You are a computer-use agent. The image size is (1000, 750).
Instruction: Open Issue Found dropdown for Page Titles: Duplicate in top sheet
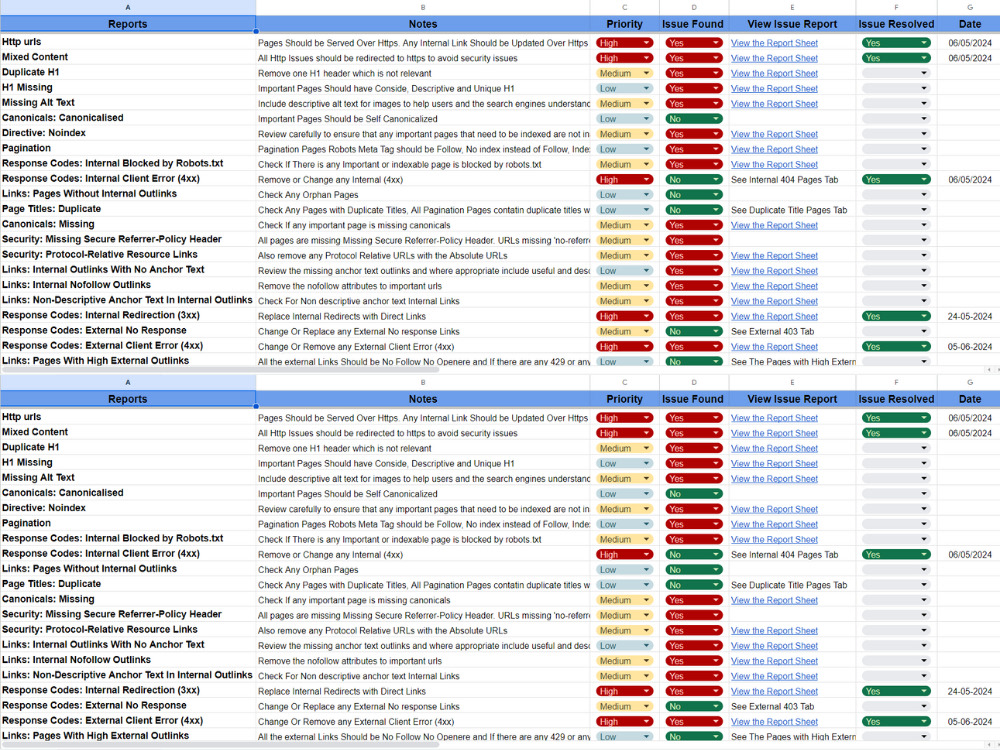tap(694, 210)
